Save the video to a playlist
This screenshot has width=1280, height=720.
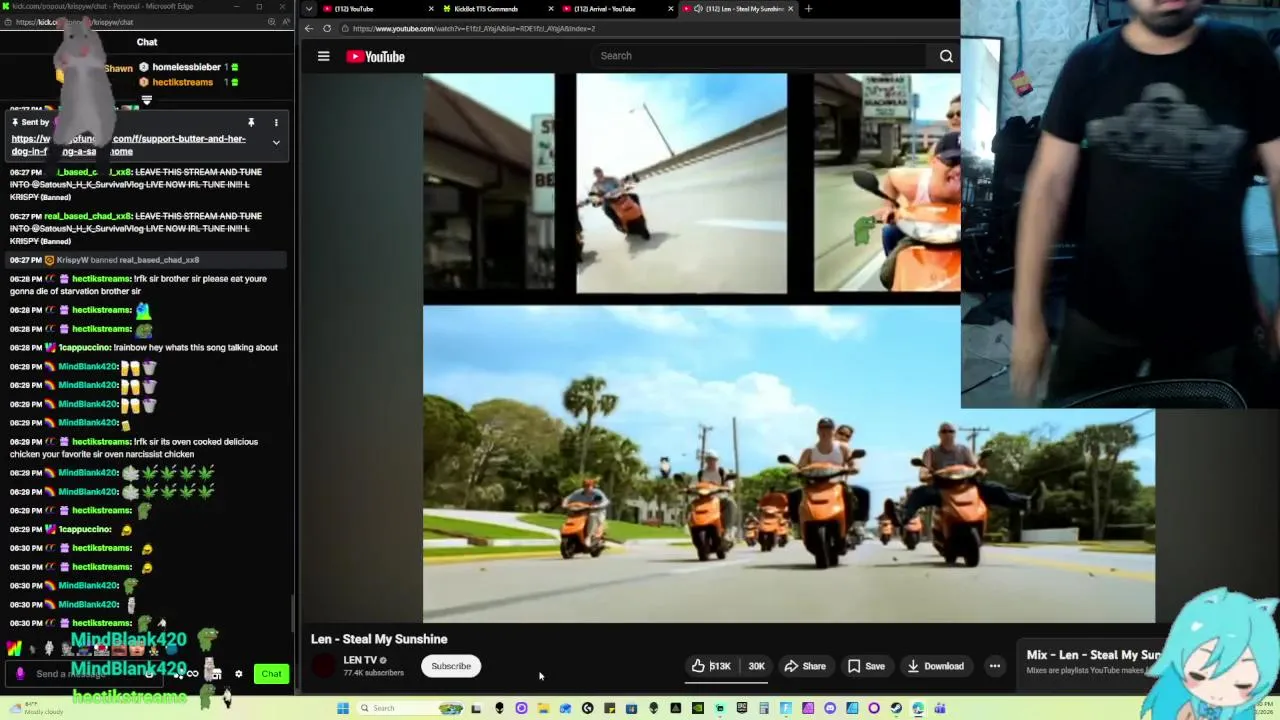(866, 666)
